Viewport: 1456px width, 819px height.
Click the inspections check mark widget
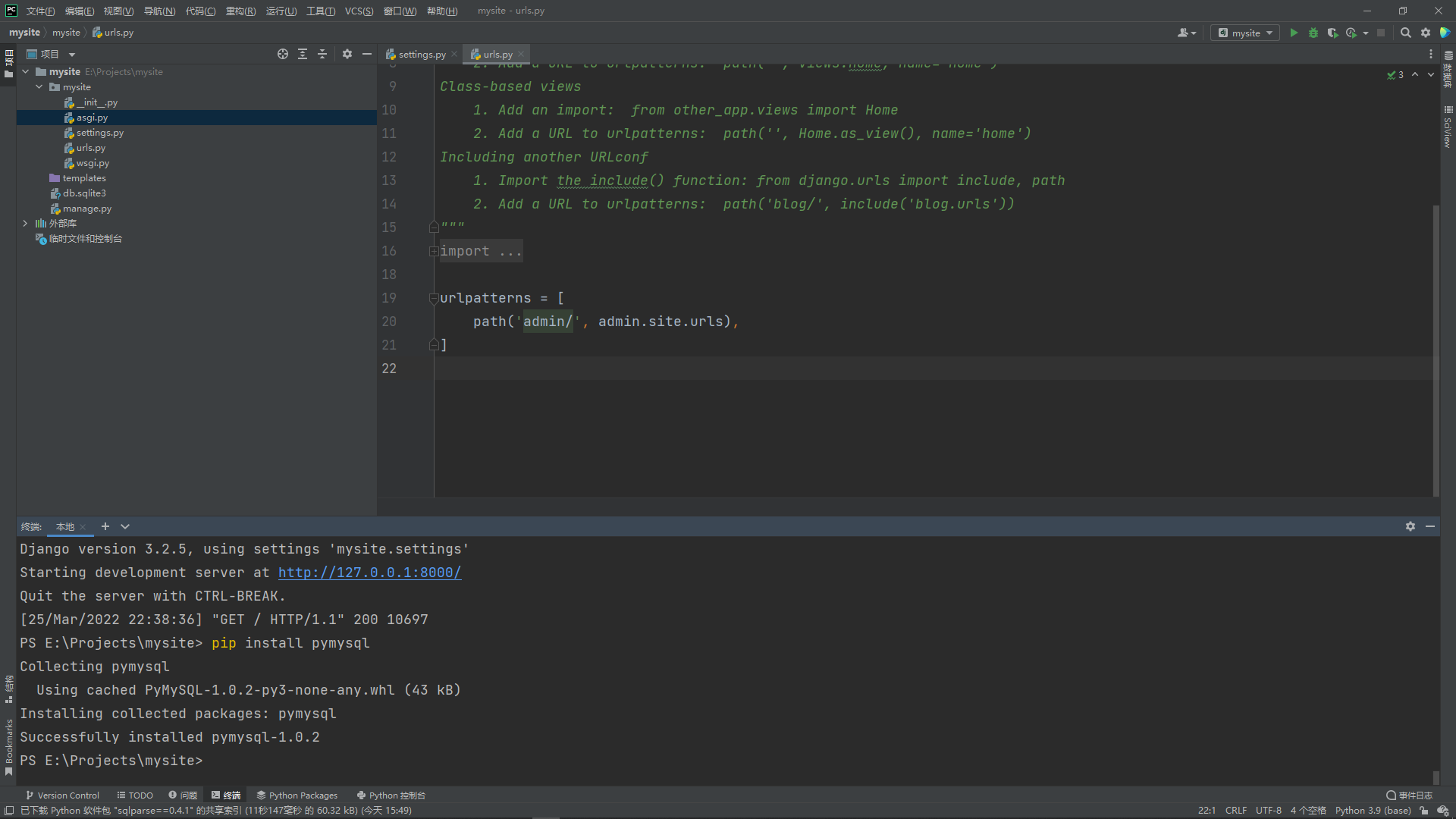click(1395, 74)
